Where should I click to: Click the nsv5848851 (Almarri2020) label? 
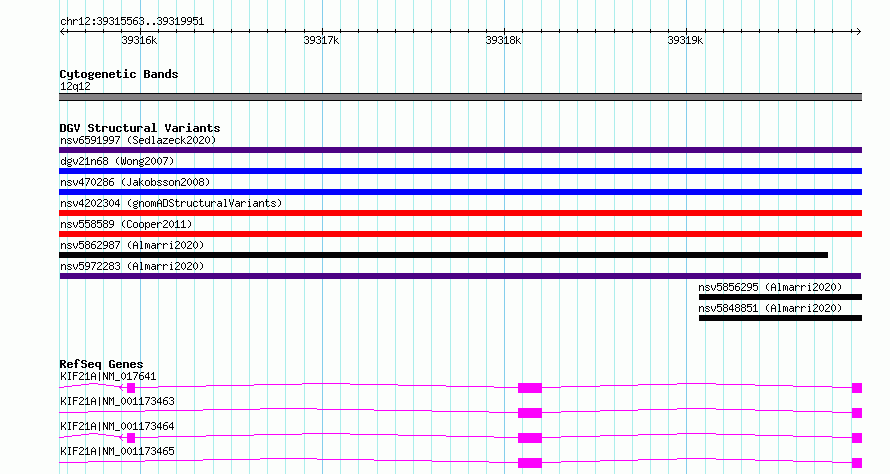(x=770, y=308)
